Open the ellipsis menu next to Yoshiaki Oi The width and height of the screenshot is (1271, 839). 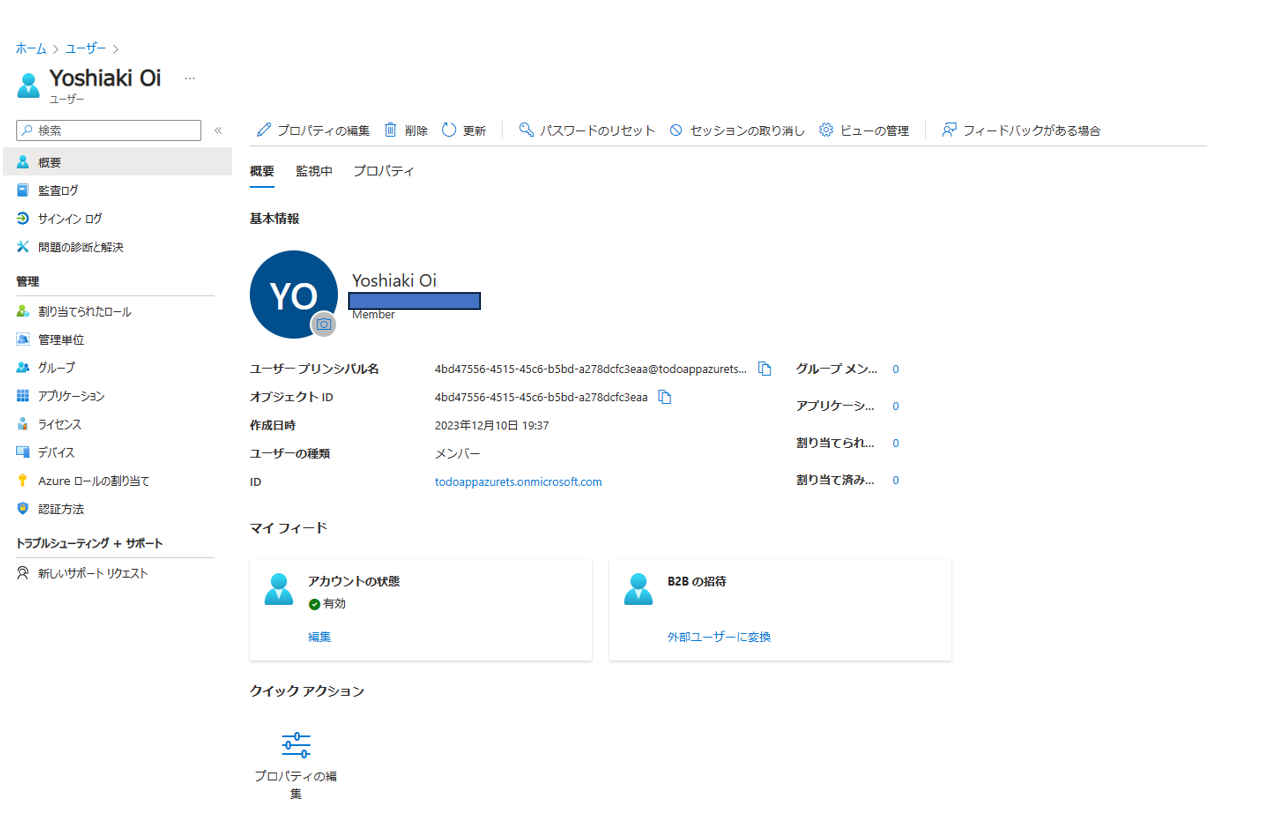pyautogui.click(x=190, y=78)
